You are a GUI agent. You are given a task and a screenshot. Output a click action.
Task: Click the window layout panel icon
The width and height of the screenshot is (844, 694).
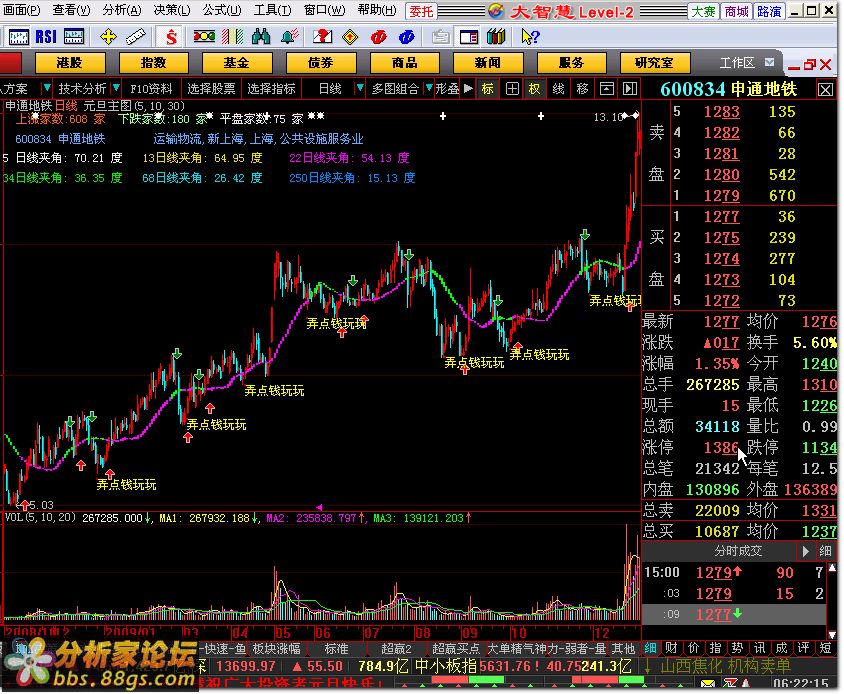click(469, 37)
